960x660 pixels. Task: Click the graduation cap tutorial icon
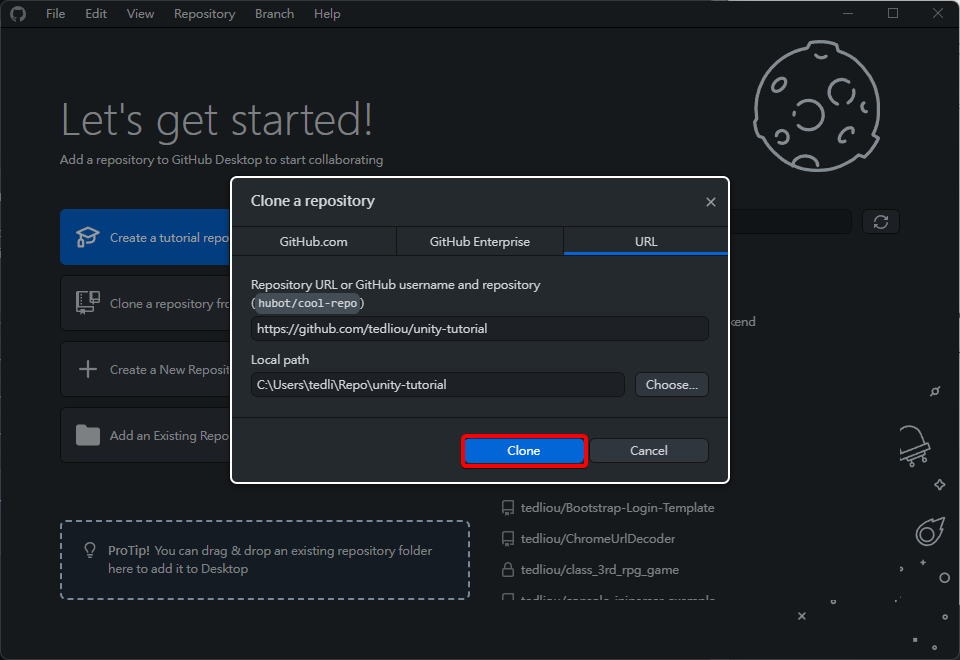[x=88, y=237]
